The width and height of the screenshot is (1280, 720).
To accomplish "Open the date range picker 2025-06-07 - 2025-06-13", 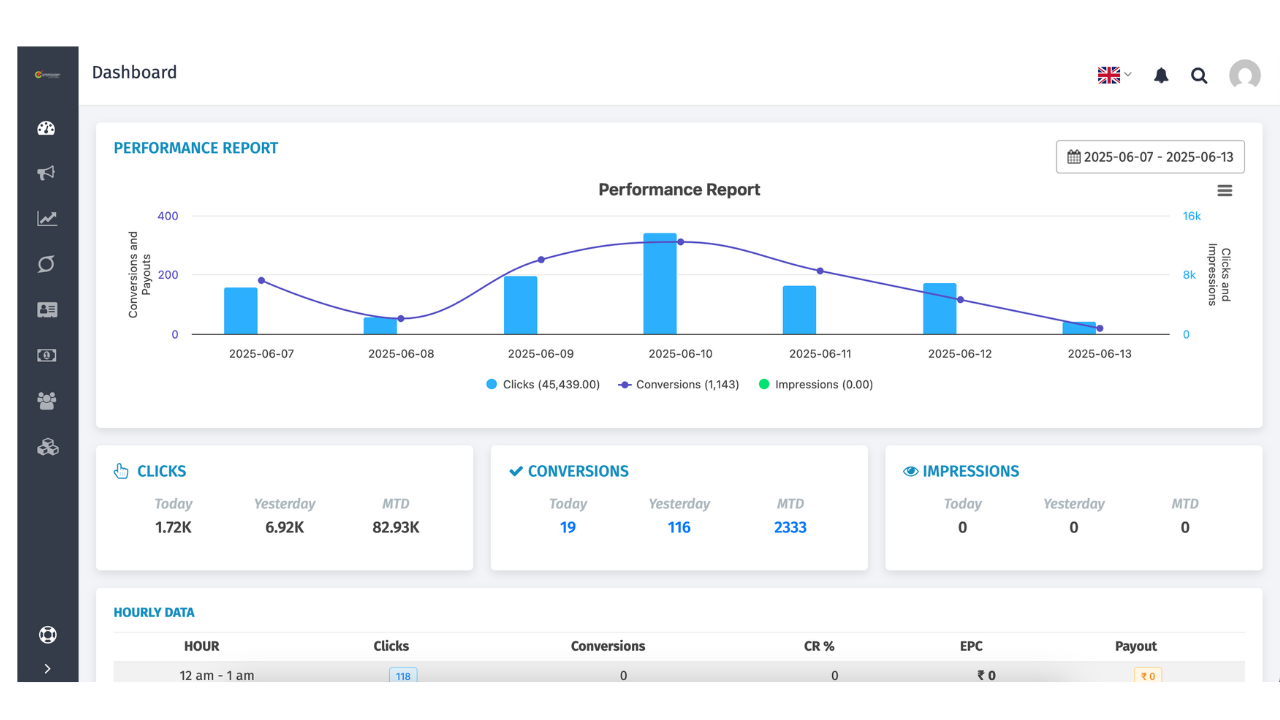I will 1150,157.
